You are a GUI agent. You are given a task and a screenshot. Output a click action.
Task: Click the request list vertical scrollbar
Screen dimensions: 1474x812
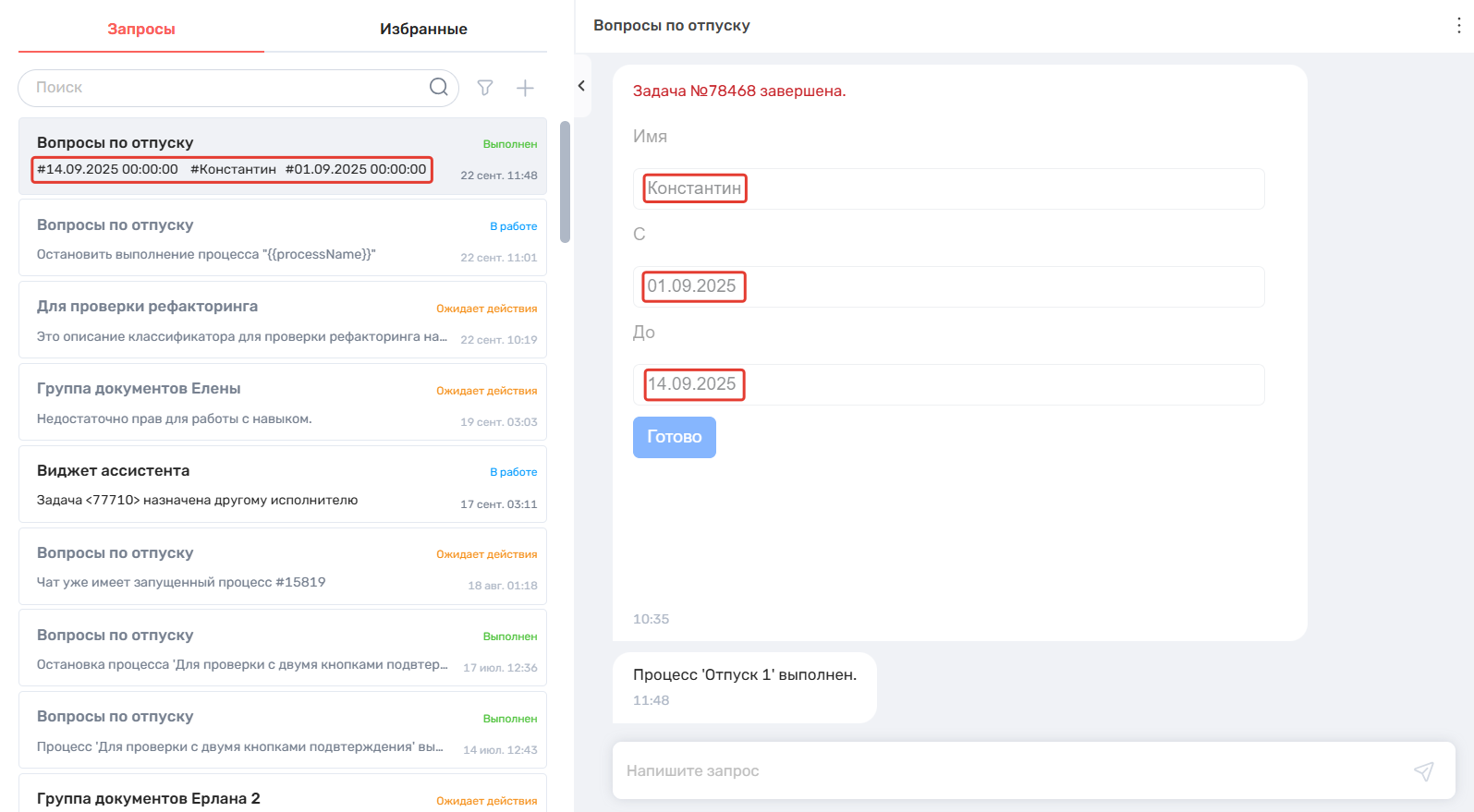[565, 182]
